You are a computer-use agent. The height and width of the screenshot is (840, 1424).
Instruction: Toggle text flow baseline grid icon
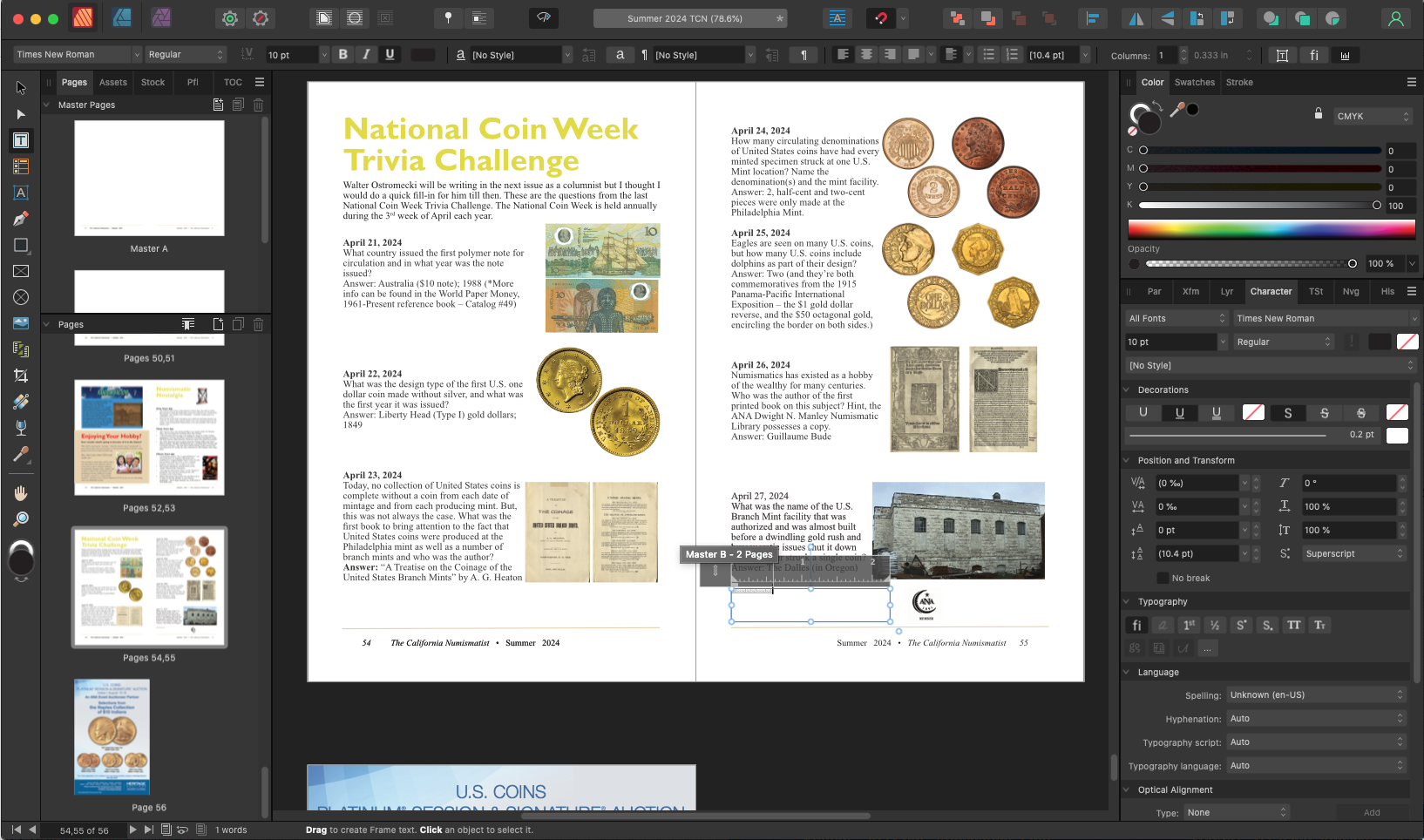click(837, 18)
